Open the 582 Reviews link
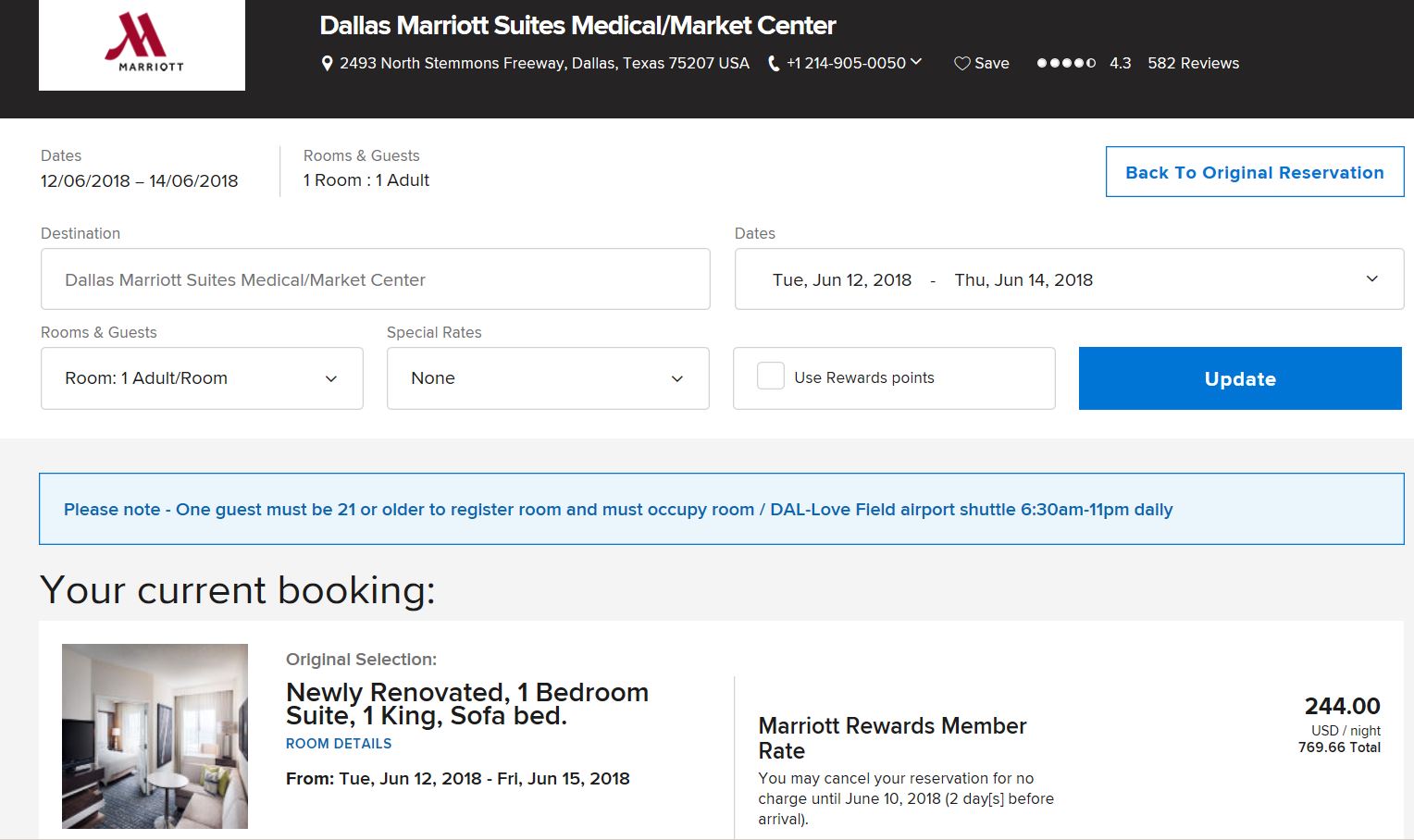The height and width of the screenshot is (840, 1414). [x=1193, y=63]
